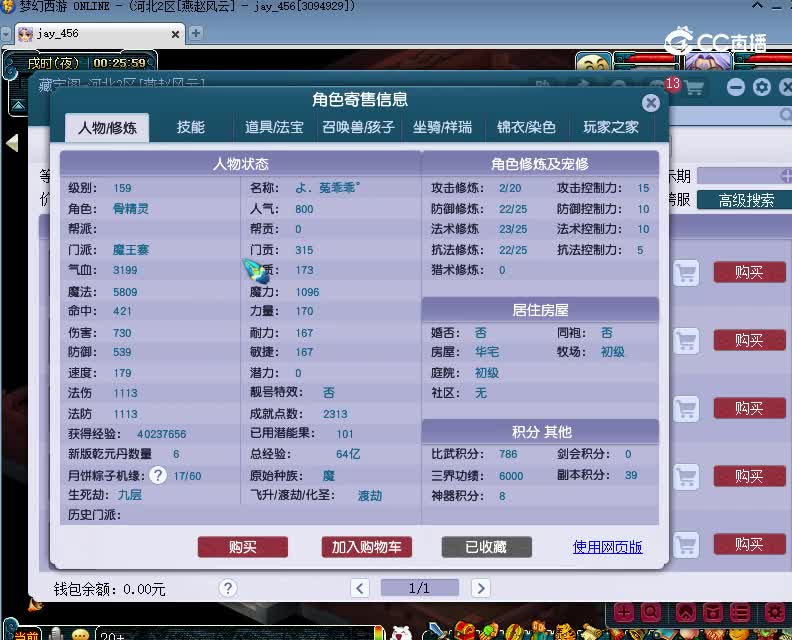Screen dimensions: 792x640
Task: Click the pink list button at bottom right
Action: coord(740,613)
